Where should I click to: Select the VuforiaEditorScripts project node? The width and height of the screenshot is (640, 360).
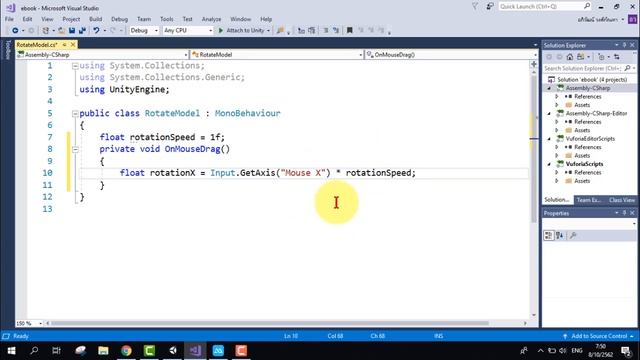pos(590,139)
